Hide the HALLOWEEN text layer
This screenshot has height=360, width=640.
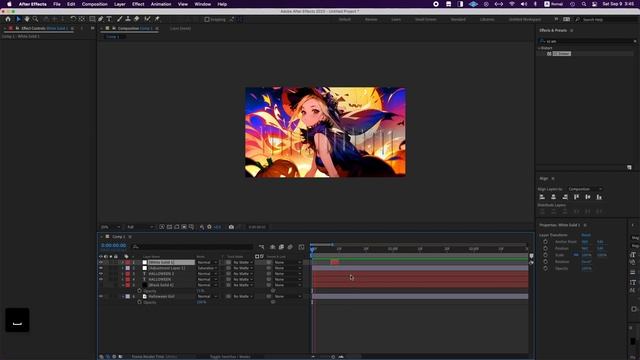coord(101,280)
